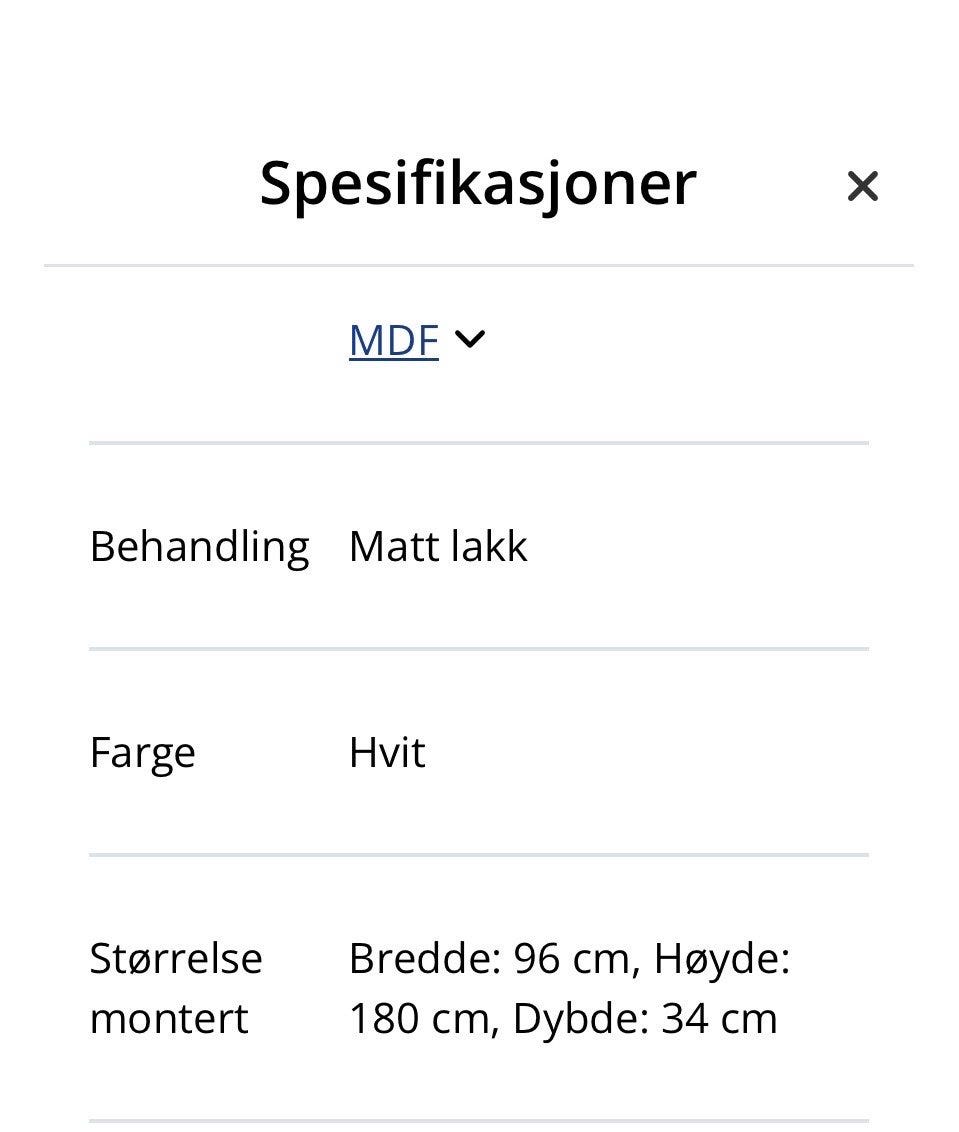959x1132 pixels.
Task: Click the word Størrelse
Action: tap(176, 959)
